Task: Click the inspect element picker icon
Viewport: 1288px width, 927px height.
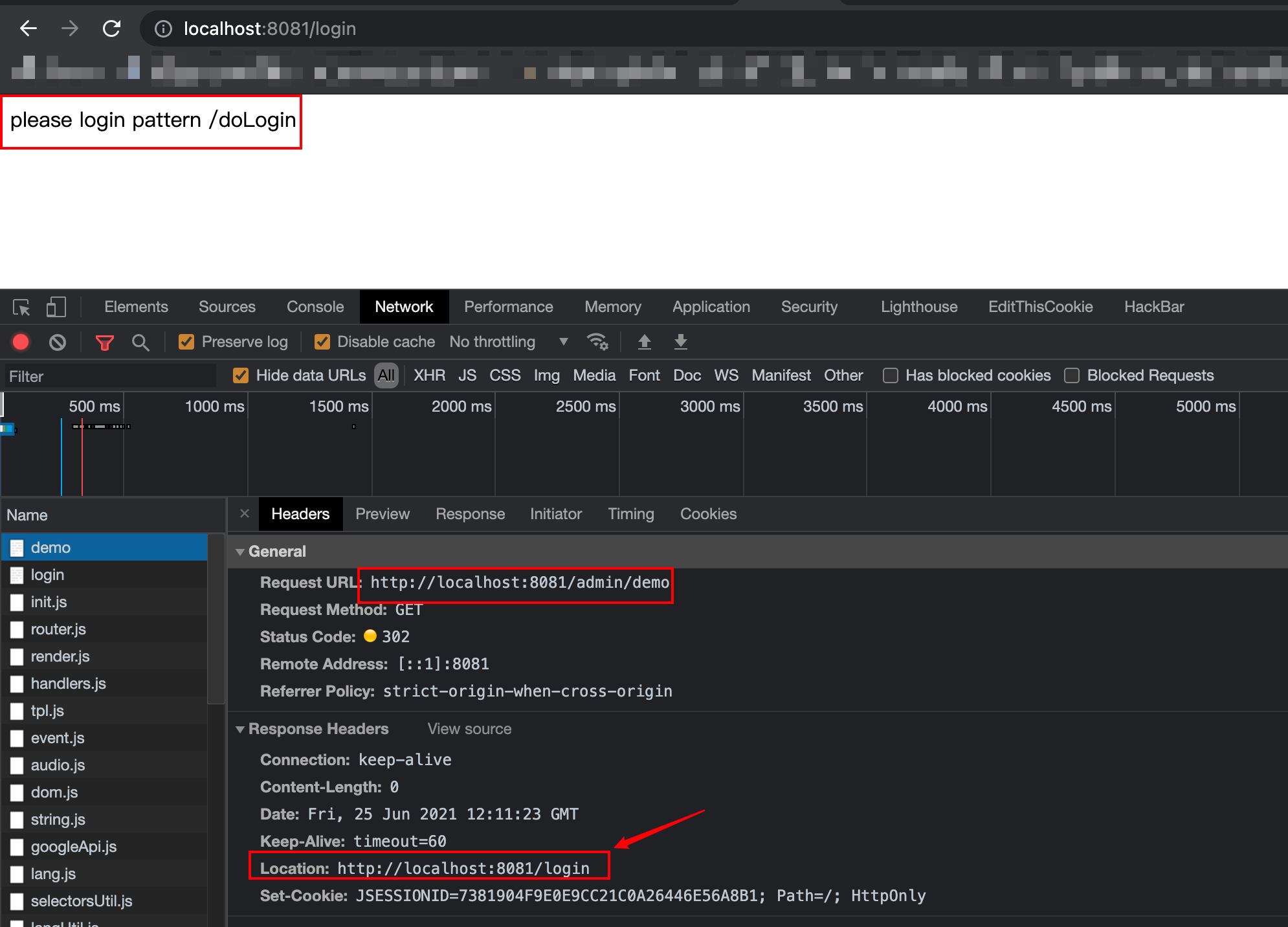Action: pos(21,307)
